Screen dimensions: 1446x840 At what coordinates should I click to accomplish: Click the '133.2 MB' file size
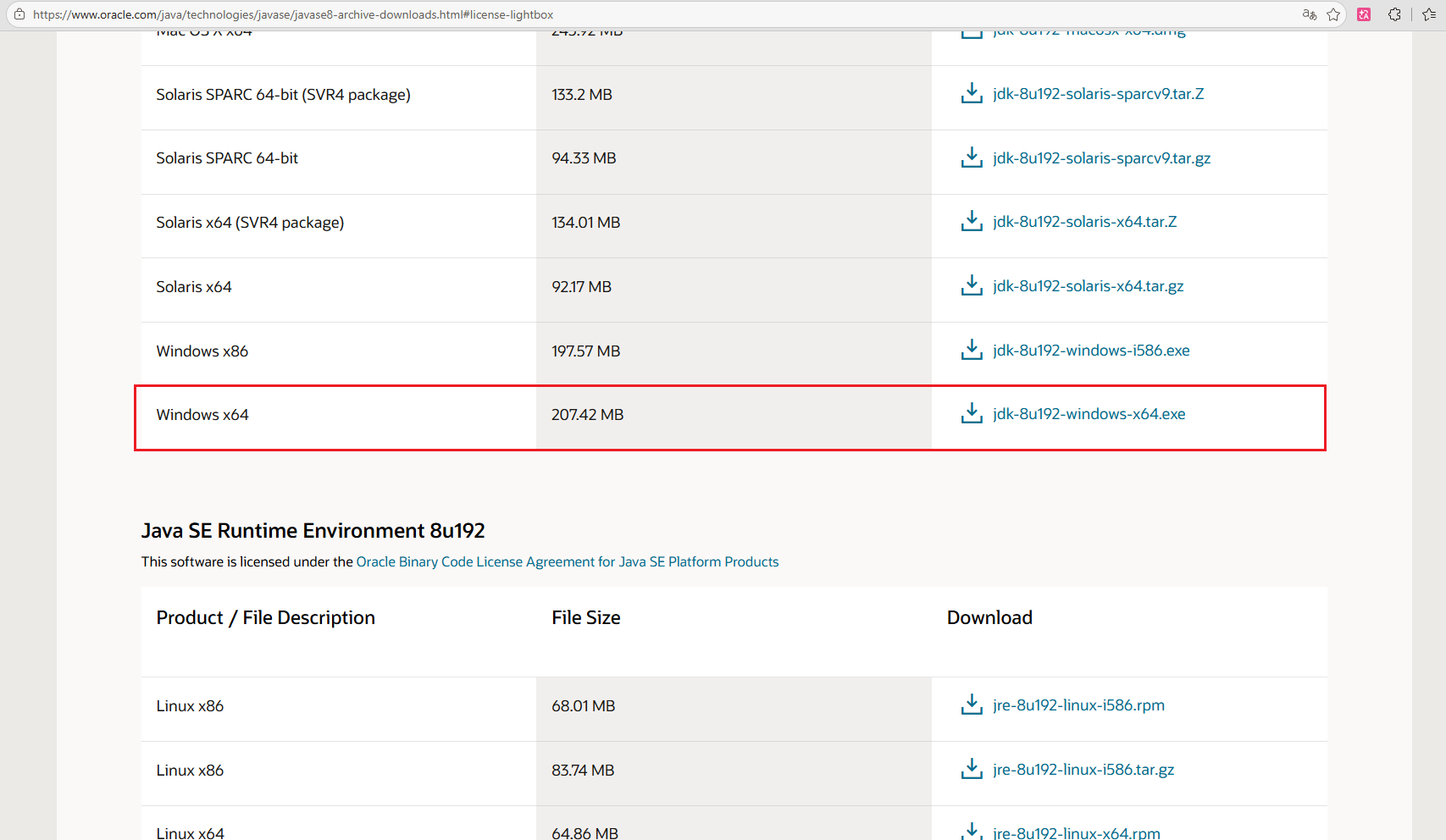[582, 95]
